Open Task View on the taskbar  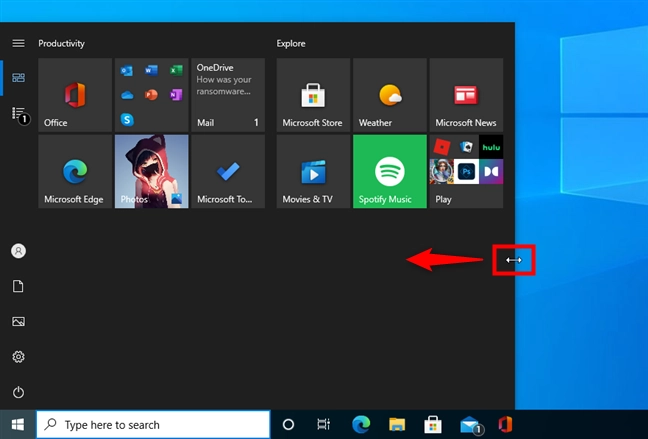tap(324, 425)
